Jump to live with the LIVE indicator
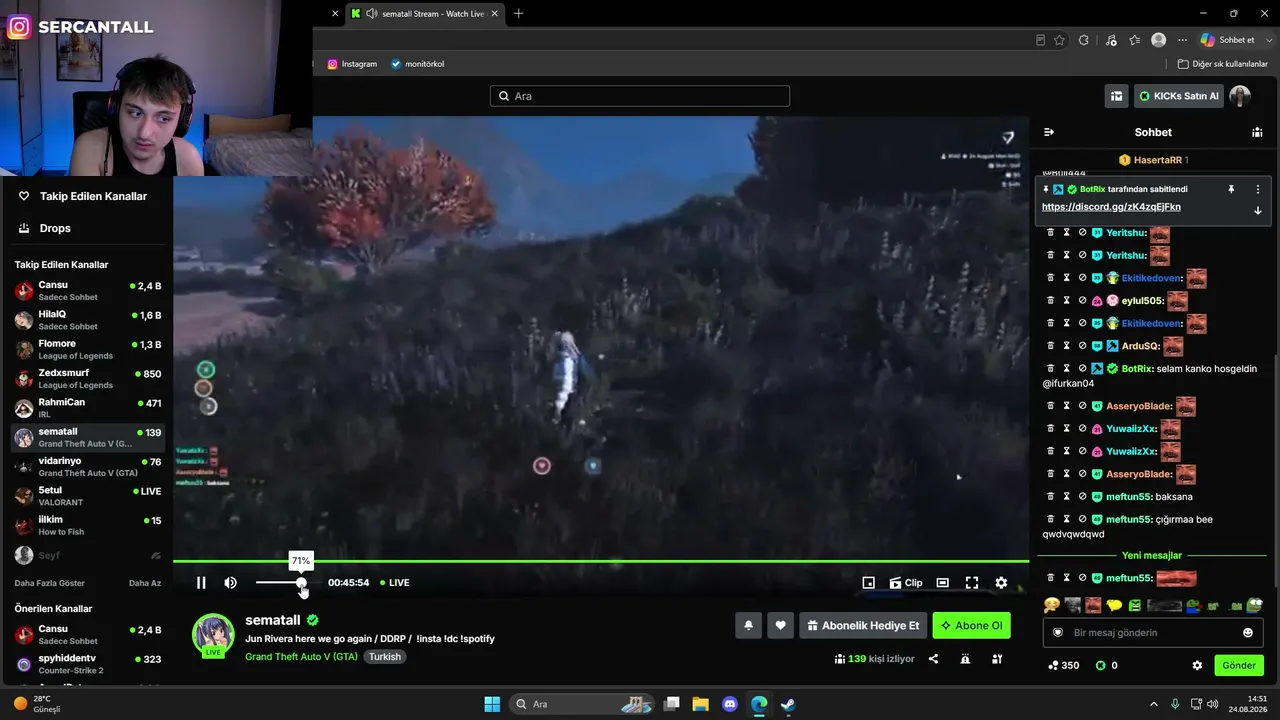Screen dimensions: 1280x720 tap(395, 583)
